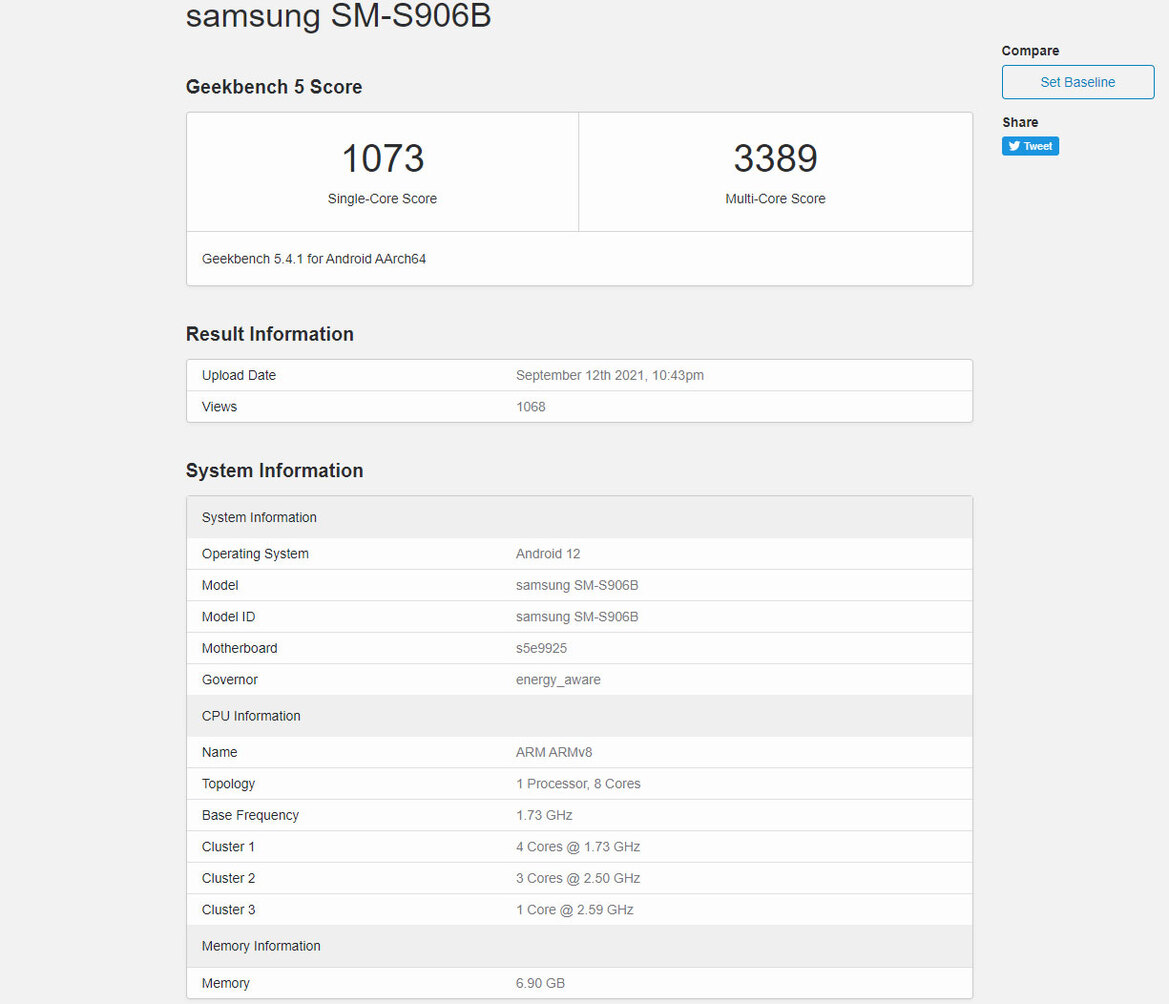Click the 1 Processor, 8 Cores value

(x=579, y=784)
